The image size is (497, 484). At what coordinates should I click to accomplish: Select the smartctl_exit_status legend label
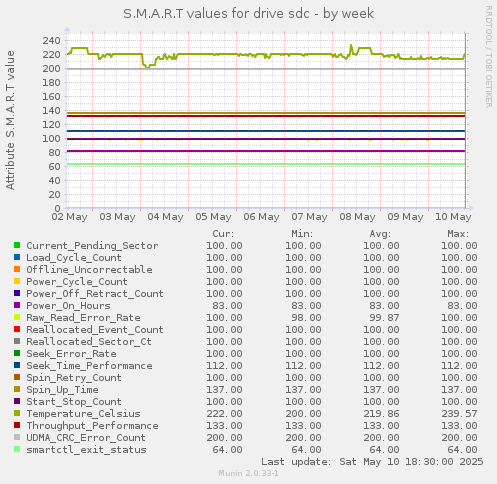point(86,450)
